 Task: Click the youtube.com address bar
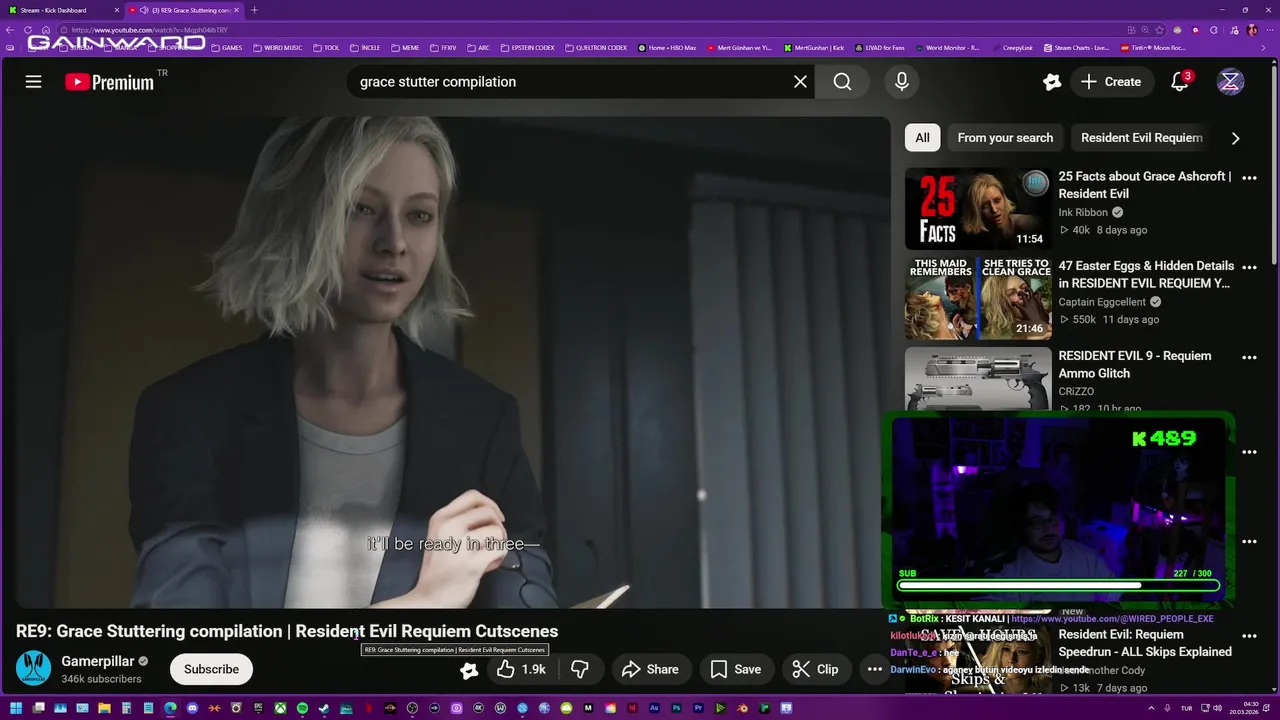(580, 30)
